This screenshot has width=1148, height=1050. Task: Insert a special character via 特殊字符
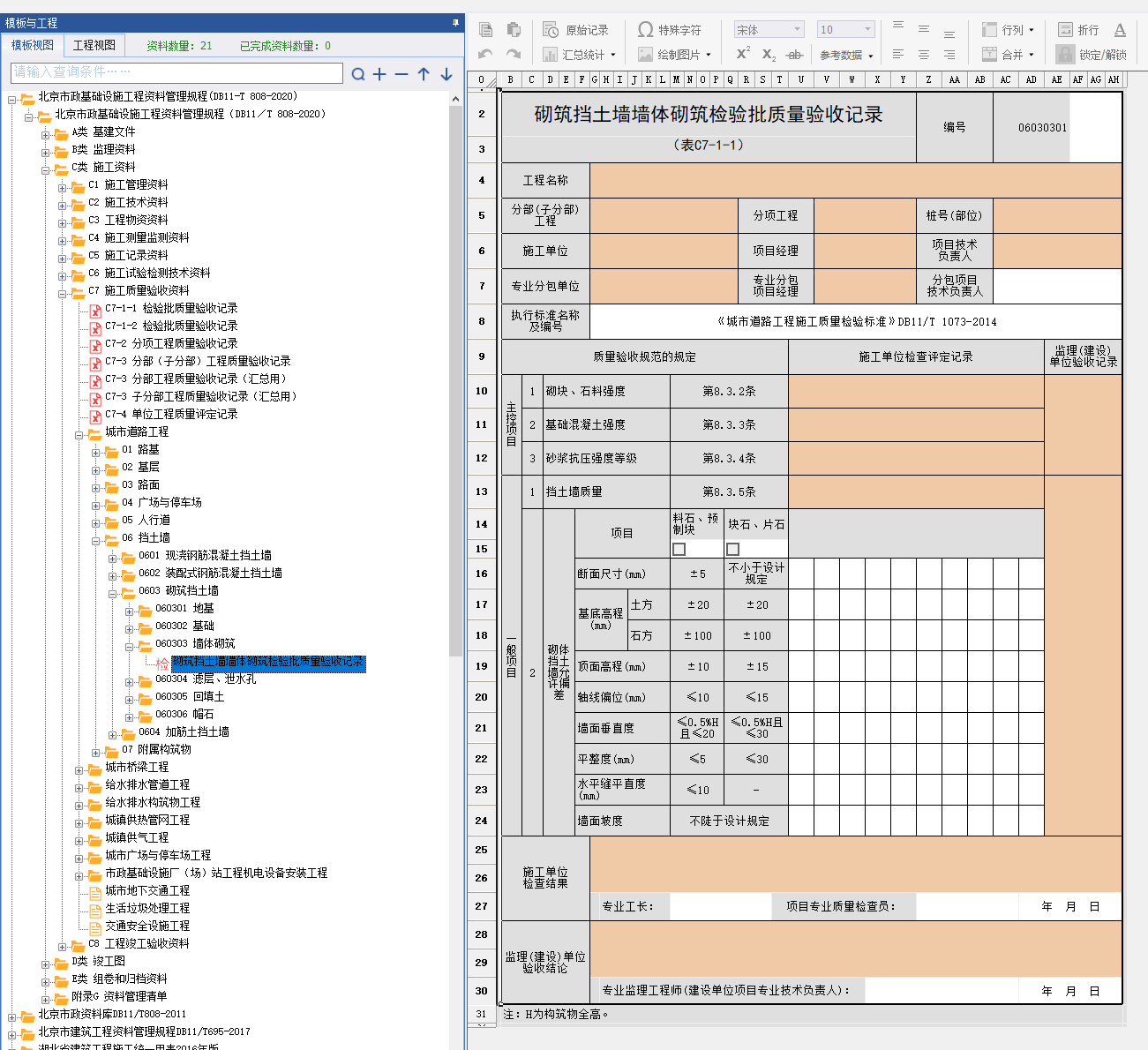(x=670, y=30)
